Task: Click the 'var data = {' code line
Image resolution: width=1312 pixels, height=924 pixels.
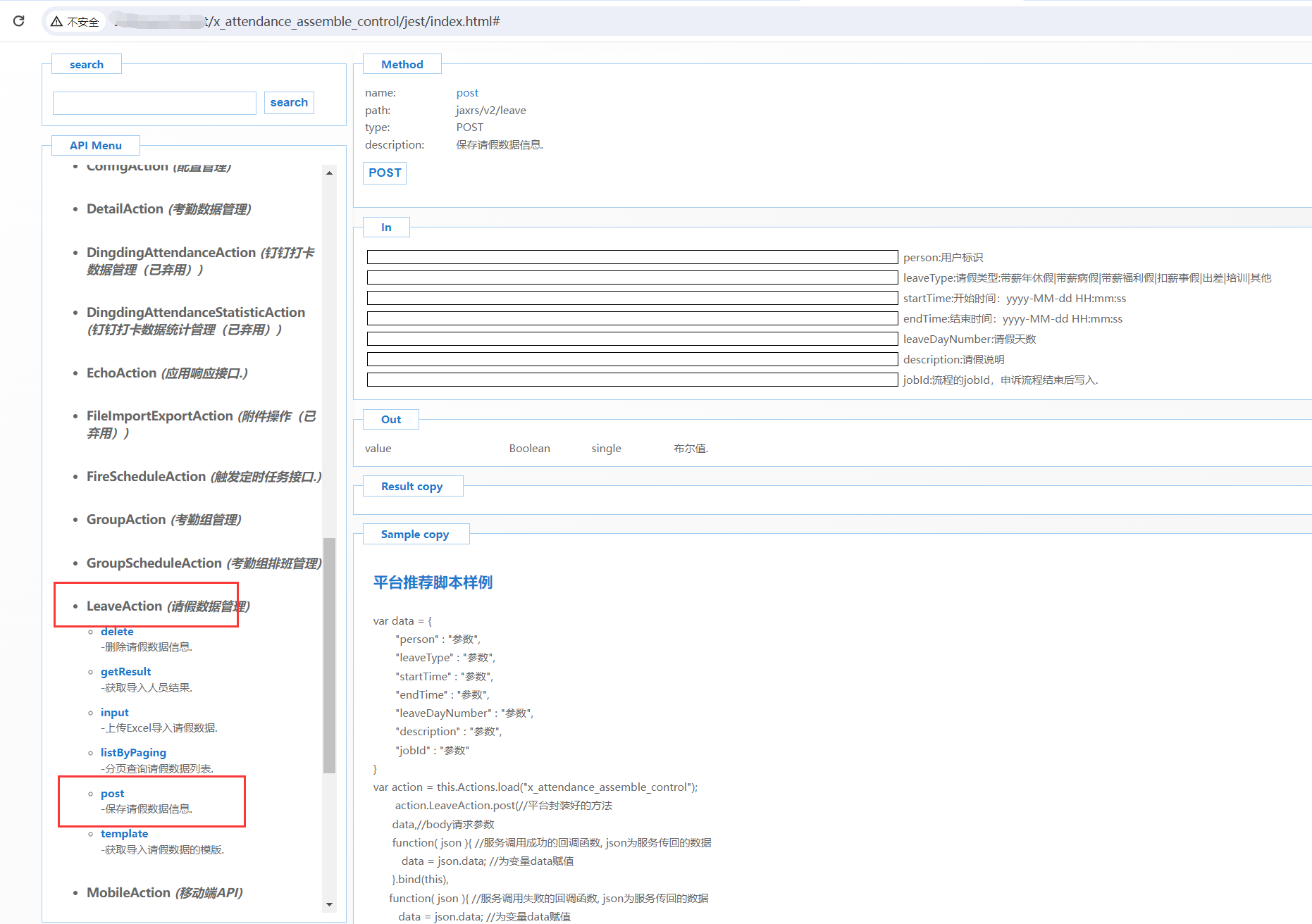Action: click(x=403, y=621)
